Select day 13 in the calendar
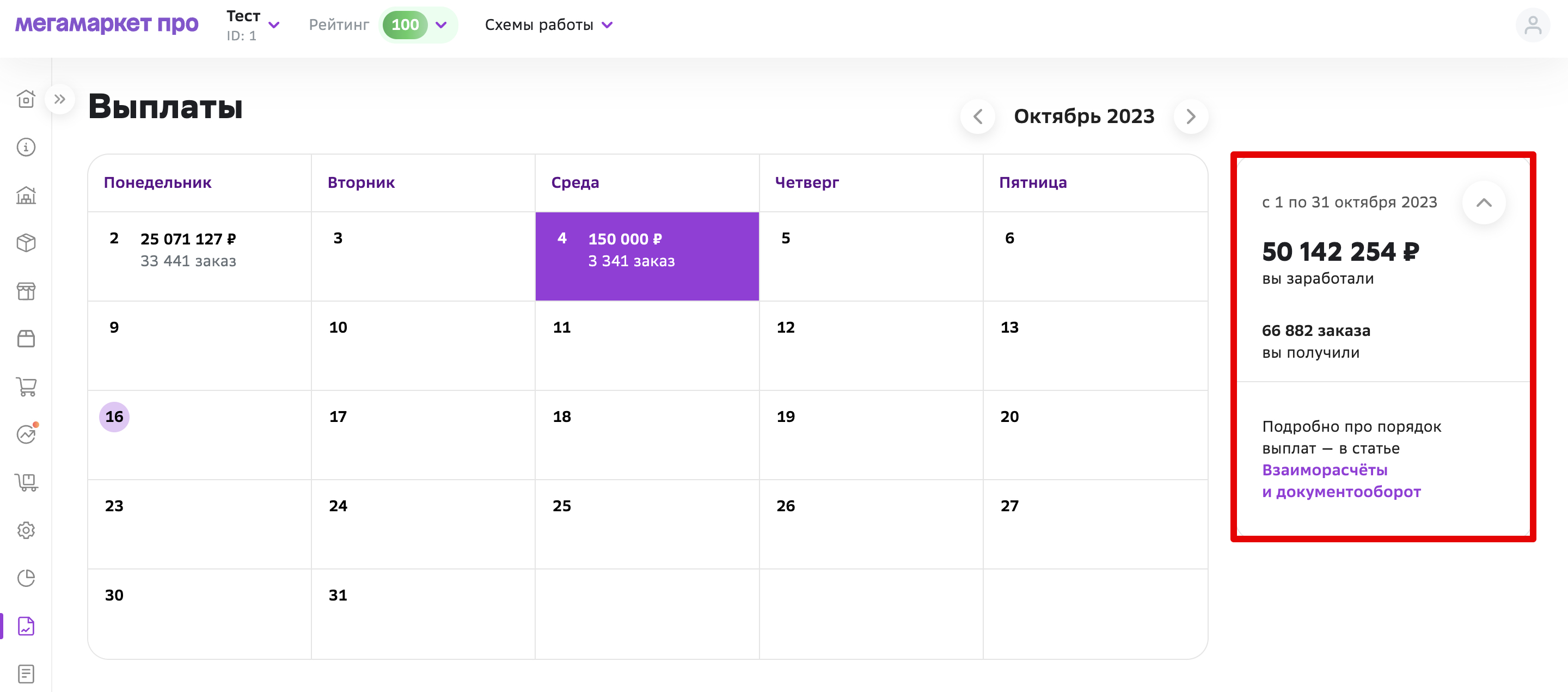This screenshot has height=692, width=1568. pyautogui.click(x=1095, y=346)
